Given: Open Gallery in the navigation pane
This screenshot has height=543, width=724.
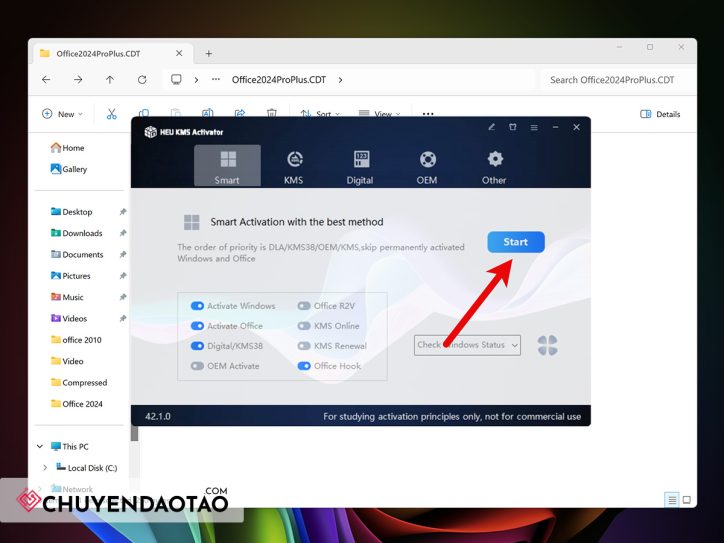Looking at the screenshot, I should [69, 169].
